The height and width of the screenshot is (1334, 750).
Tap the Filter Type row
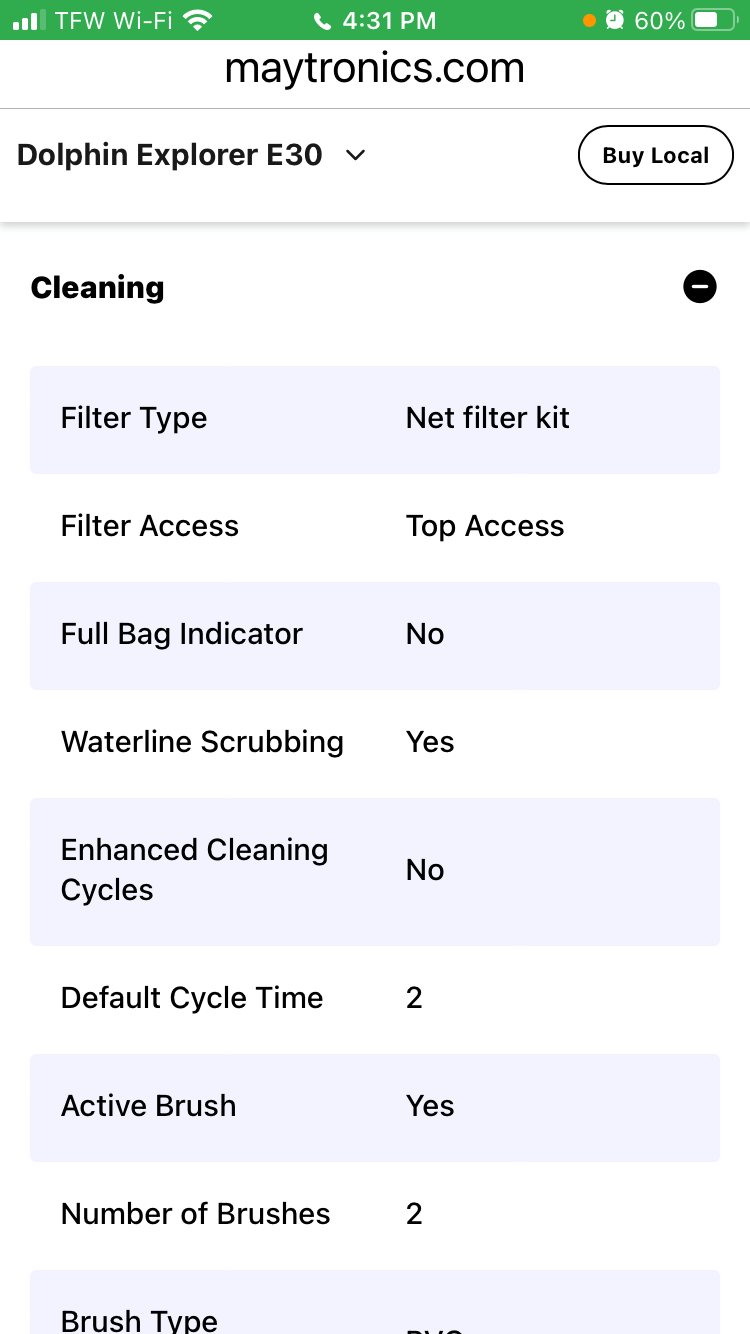pyautogui.click(x=375, y=420)
